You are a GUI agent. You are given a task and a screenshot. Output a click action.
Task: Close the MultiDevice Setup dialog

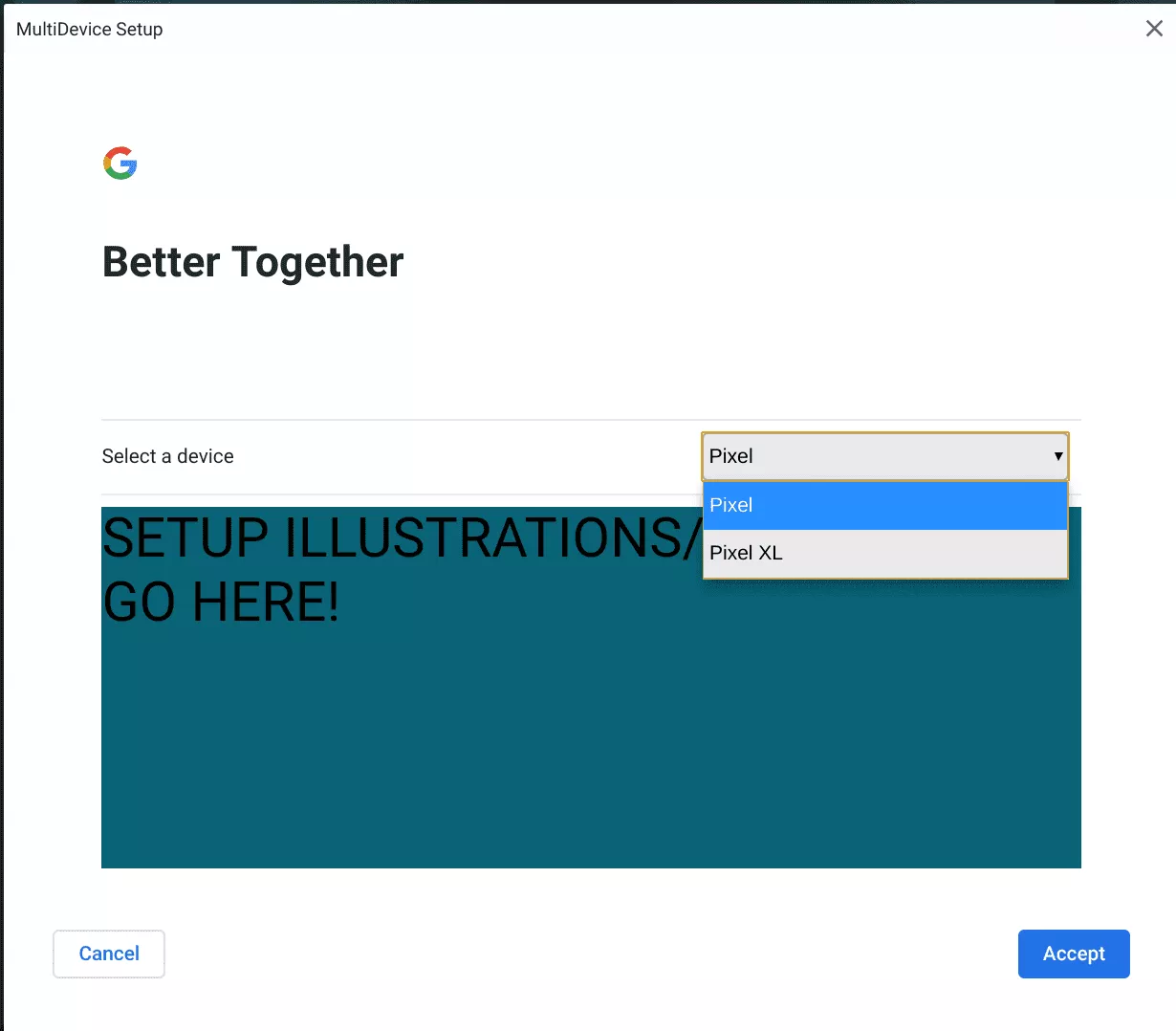(1154, 29)
